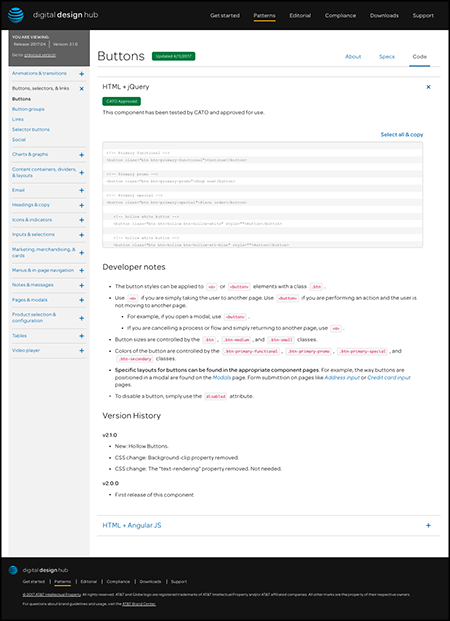Click plus icon next to Video player
Viewport: 450px width, 621px height.
[x=82, y=351]
